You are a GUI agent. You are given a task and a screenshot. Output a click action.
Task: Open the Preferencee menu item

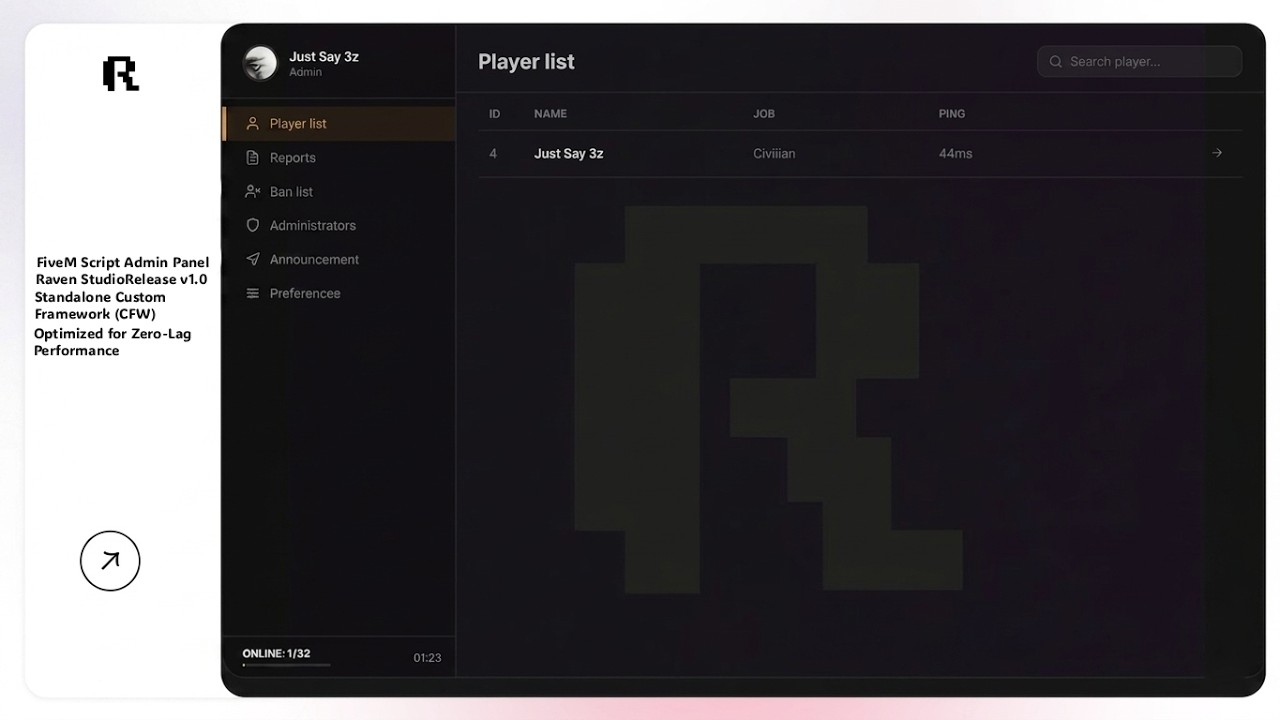[x=339, y=293]
